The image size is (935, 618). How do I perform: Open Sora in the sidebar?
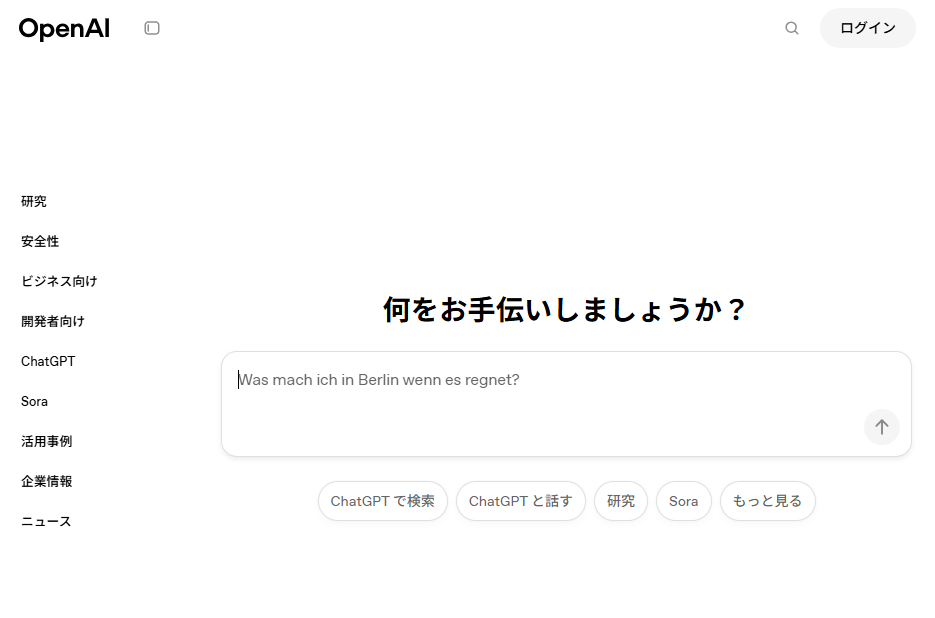34,401
